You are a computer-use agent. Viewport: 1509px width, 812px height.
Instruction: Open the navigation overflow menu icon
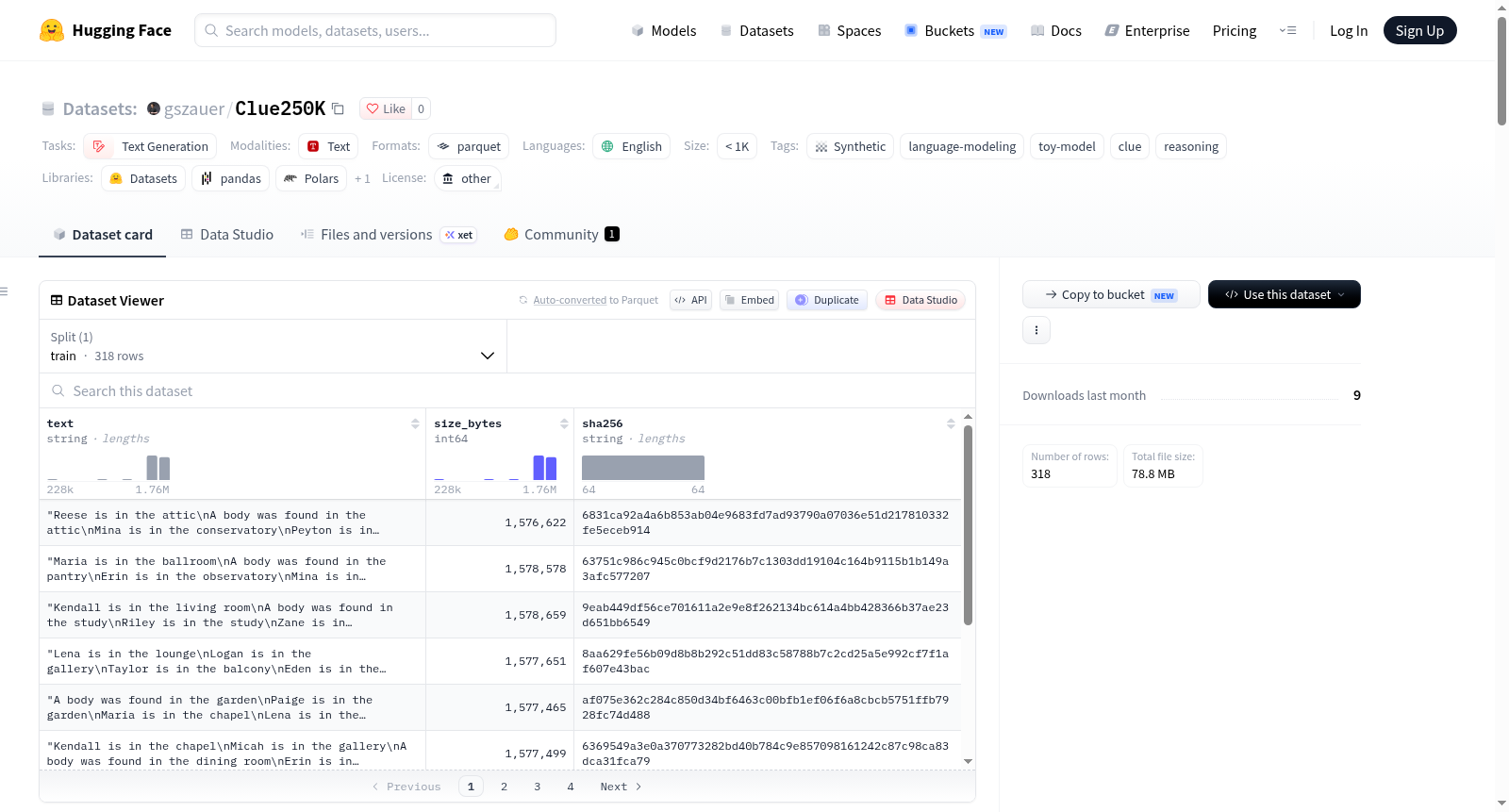tap(1287, 30)
